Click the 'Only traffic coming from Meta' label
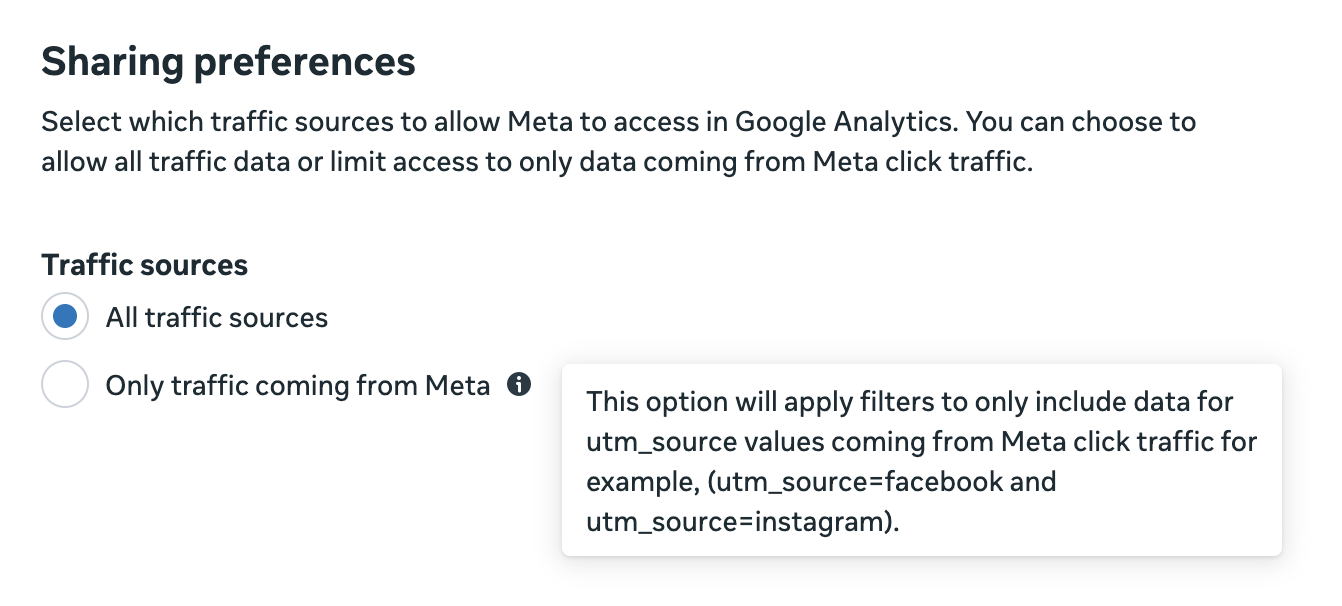Image resolution: width=1342 pixels, height=606 pixels. coord(298,385)
